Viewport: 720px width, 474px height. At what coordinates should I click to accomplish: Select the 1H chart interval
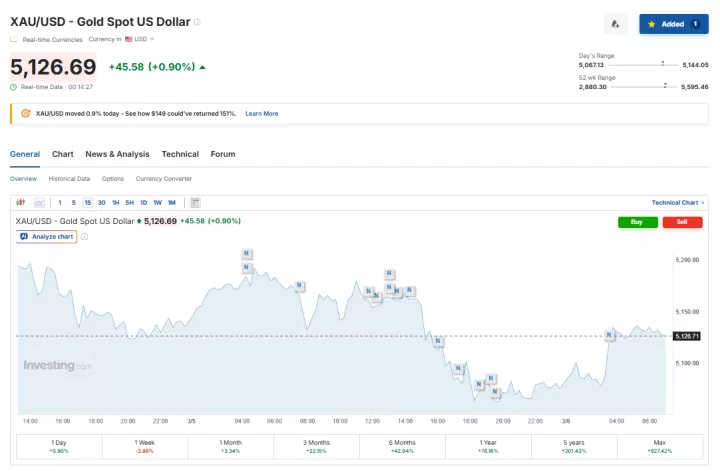point(115,203)
